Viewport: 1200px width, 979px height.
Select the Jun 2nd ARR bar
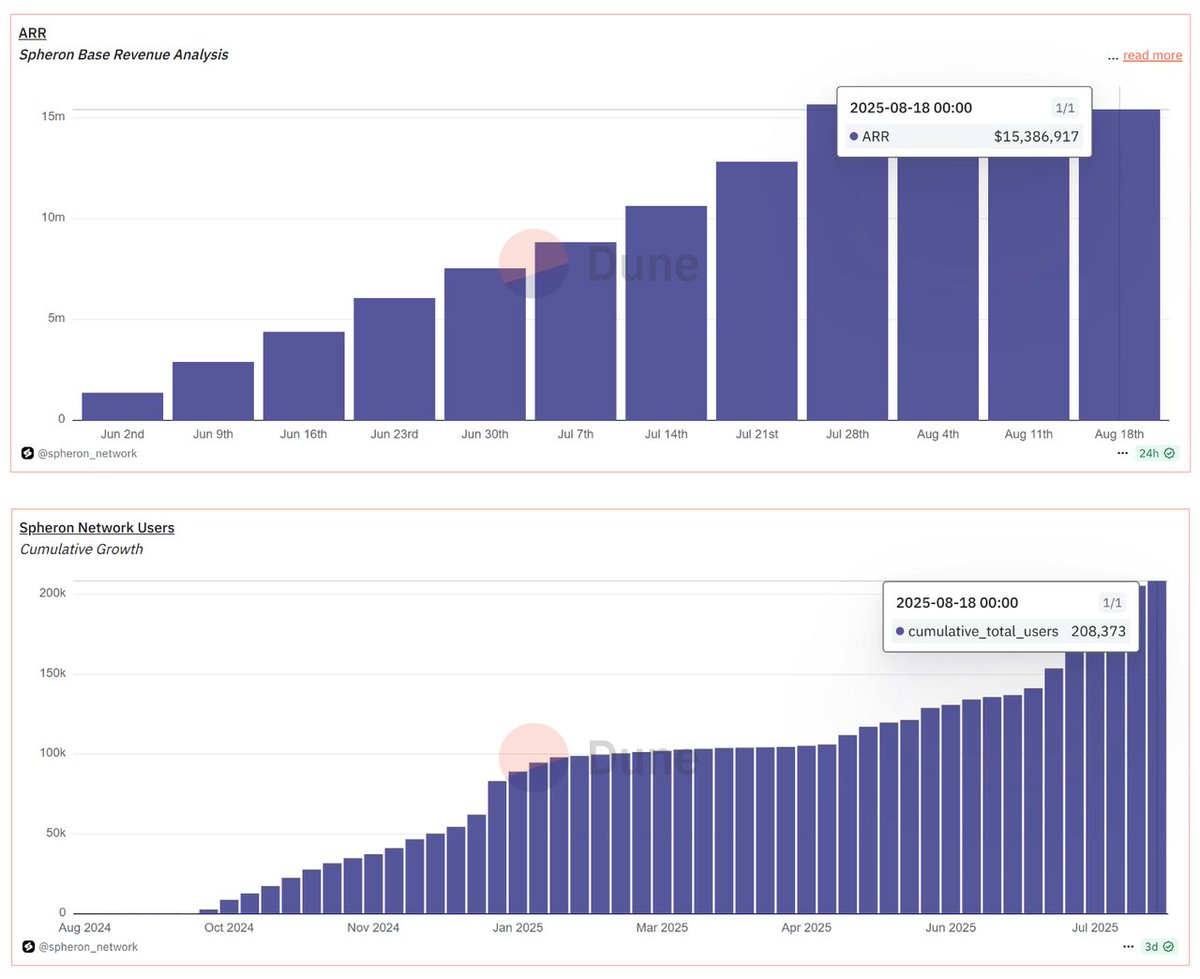123,406
